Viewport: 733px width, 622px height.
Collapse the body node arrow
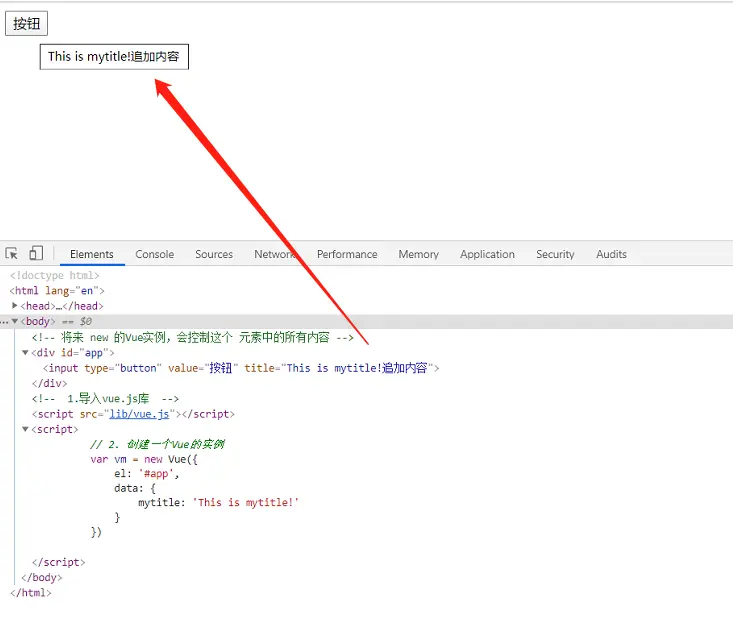(15, 321)
